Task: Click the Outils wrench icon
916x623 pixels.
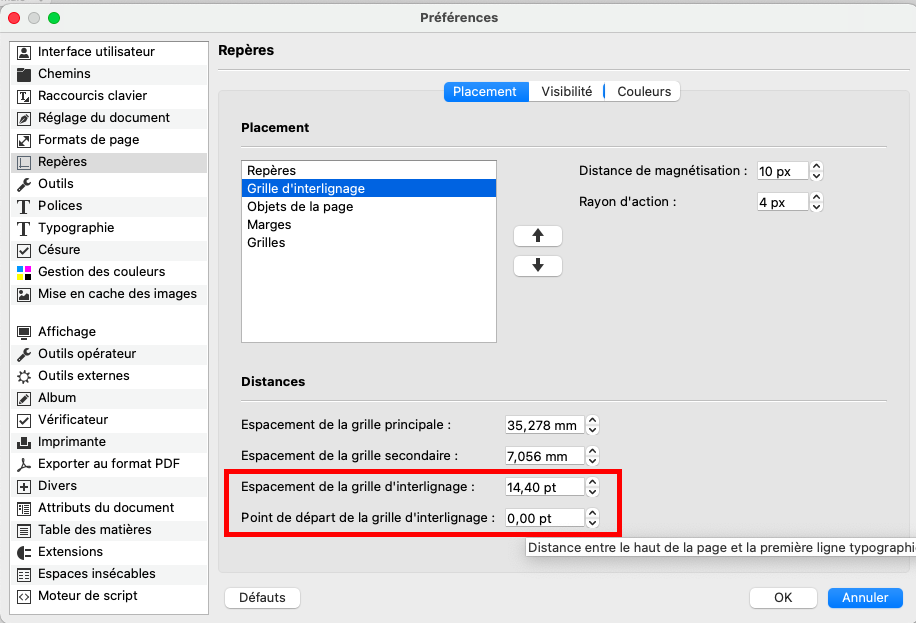Action: 25,184
